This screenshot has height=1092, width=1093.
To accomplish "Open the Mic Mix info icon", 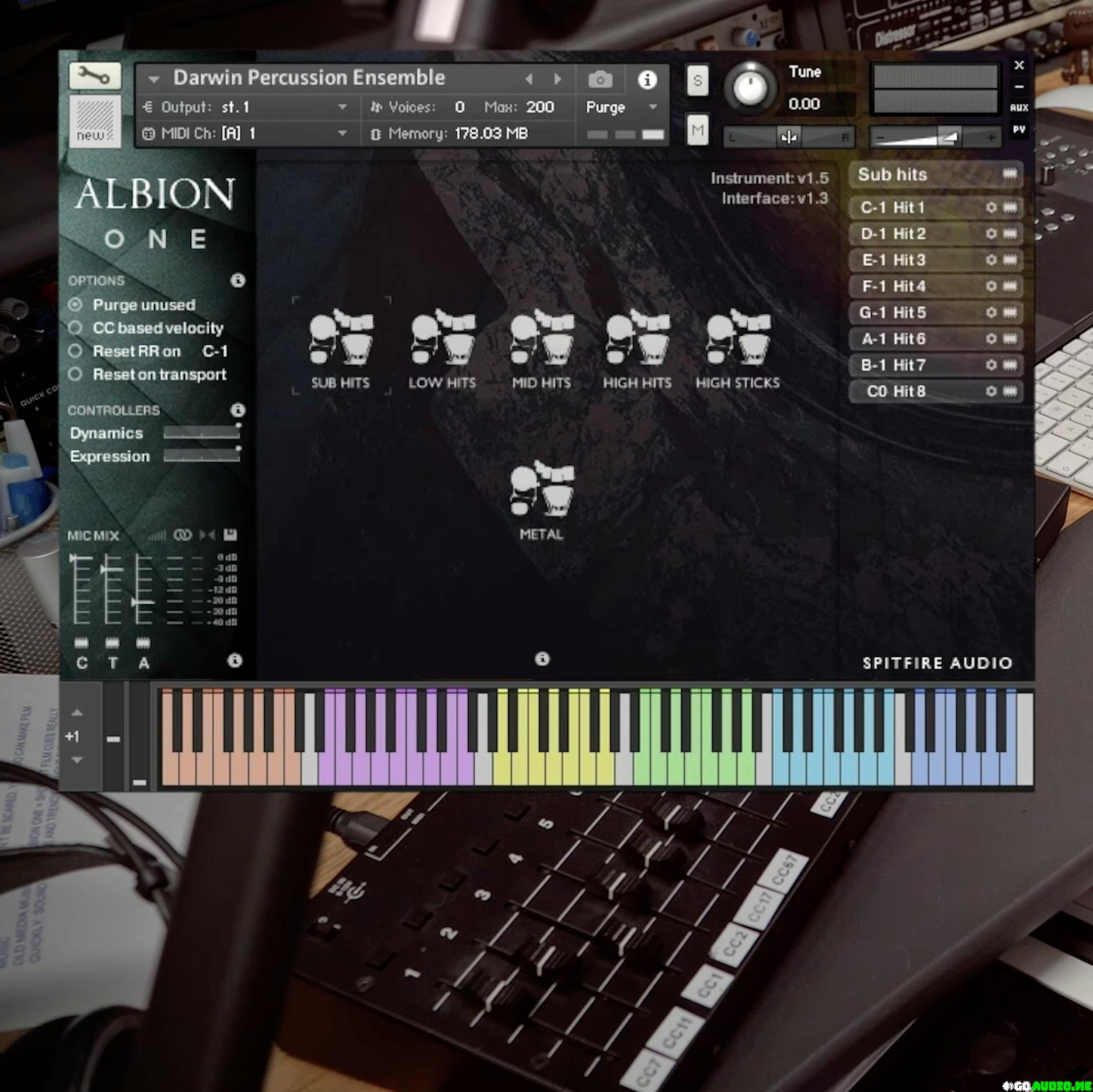I will tap(235, 660).
